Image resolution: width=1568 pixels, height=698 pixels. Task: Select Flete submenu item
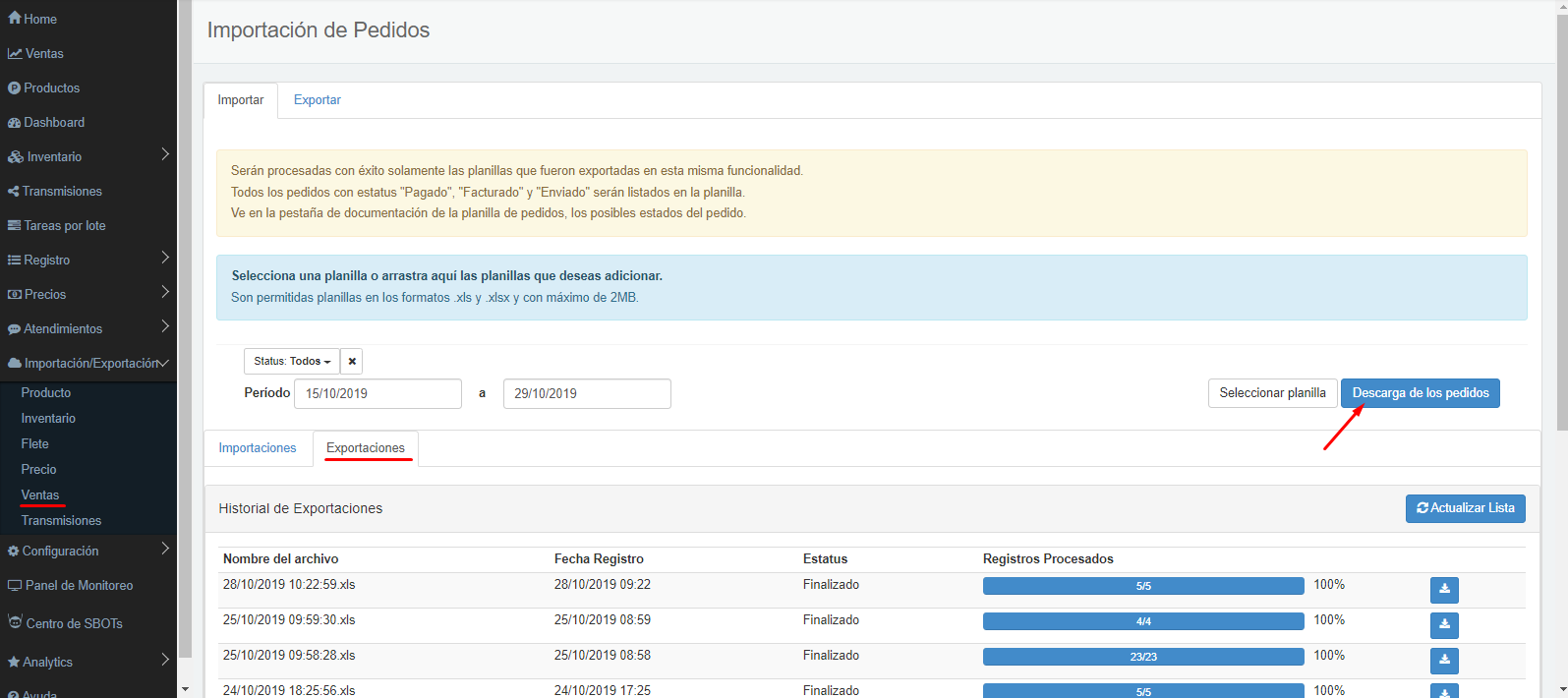(x=34, y=444)
